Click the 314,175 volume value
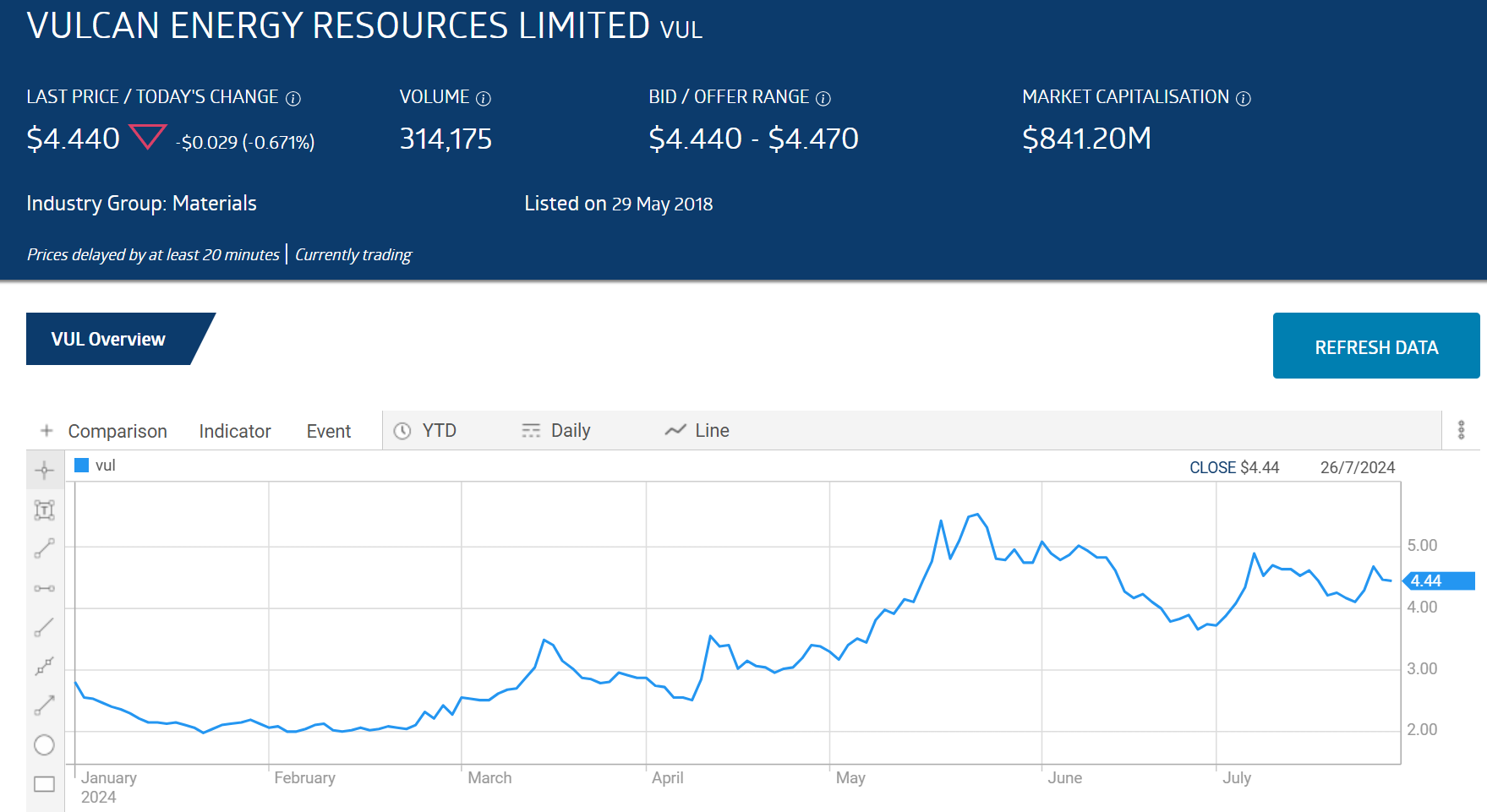The width and height of the screenshot is (1487, 812). click(x=446, y=139)
